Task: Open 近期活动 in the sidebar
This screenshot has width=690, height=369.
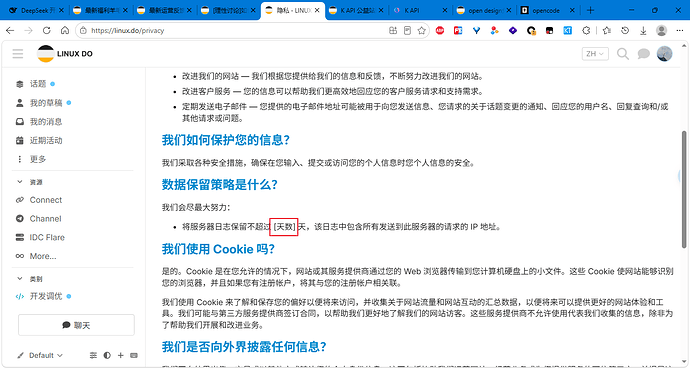Action: coord(46,141)
